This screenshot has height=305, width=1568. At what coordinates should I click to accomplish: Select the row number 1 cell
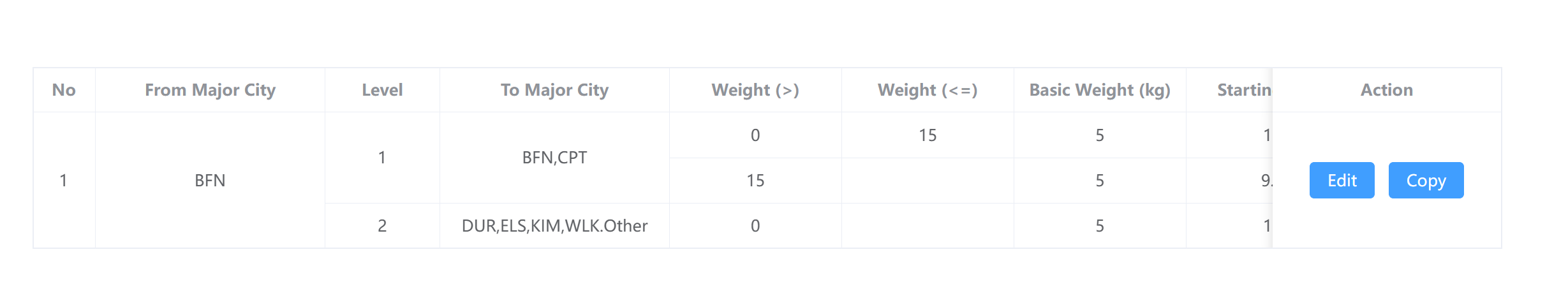coord(64,180)
